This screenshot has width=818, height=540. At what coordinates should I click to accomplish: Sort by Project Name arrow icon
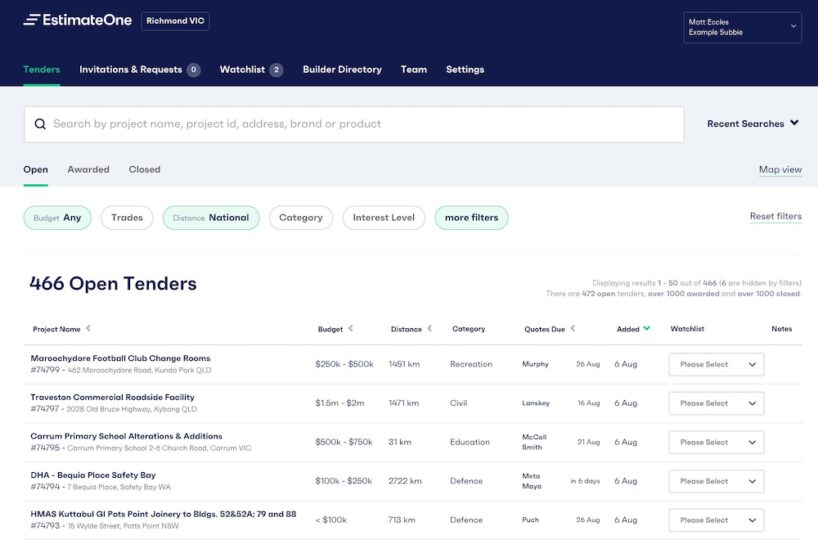click(x=88, y=328)
